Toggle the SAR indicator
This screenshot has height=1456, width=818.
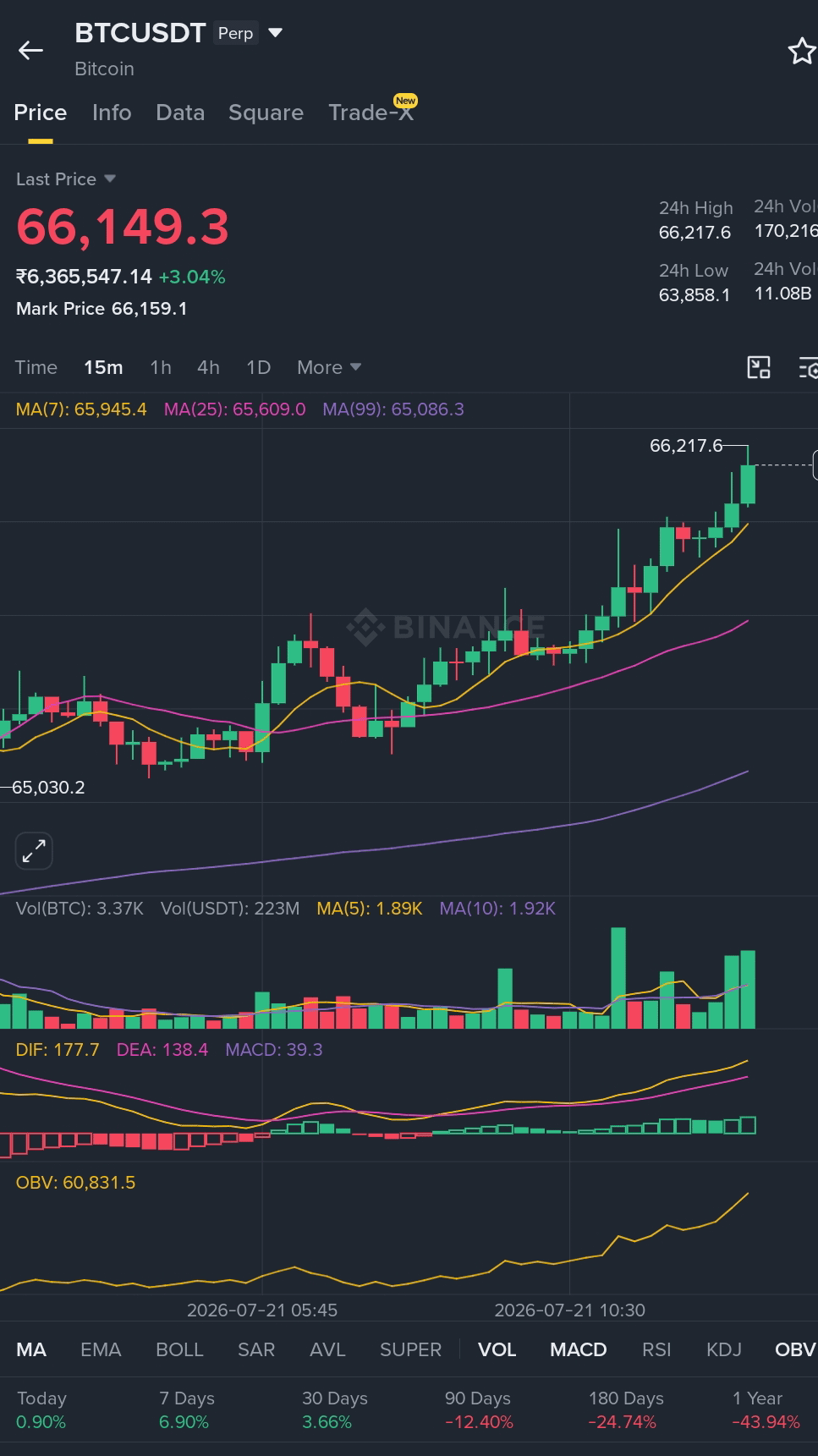click(256, 1349)
